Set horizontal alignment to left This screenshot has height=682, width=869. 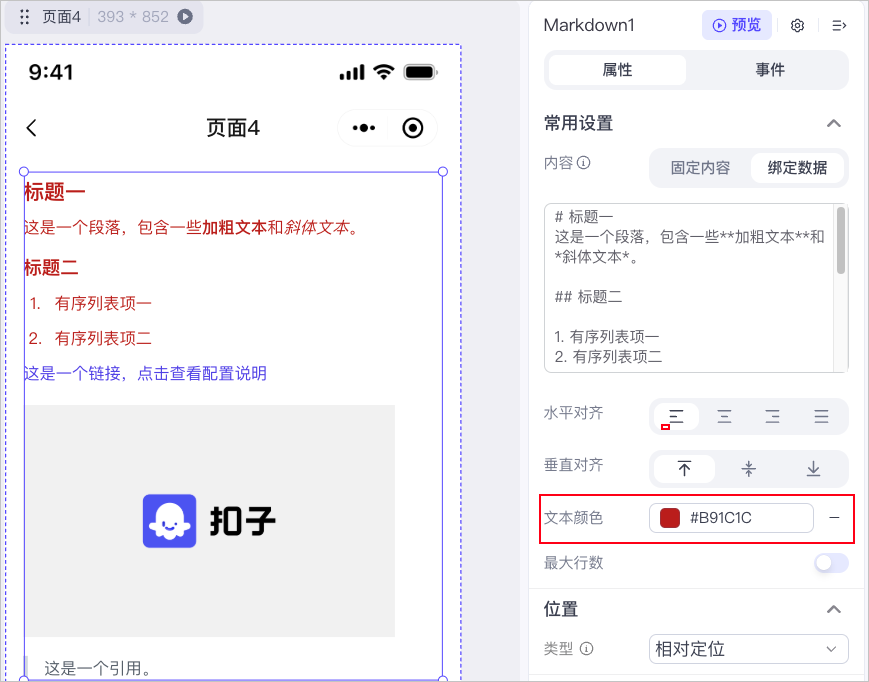676,416
